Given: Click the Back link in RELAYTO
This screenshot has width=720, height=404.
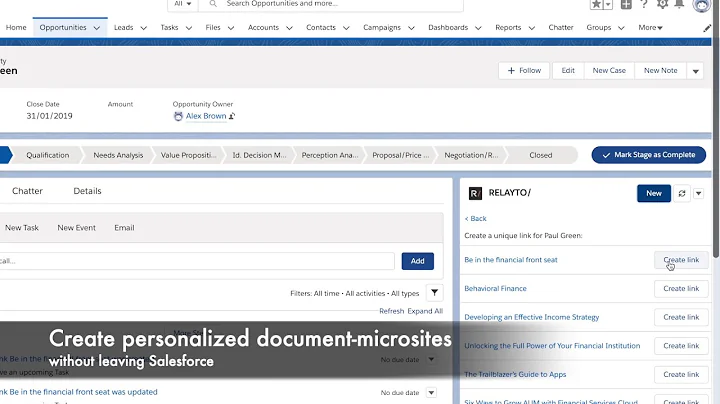Looking at the screenshot, I should pos(475,219).
